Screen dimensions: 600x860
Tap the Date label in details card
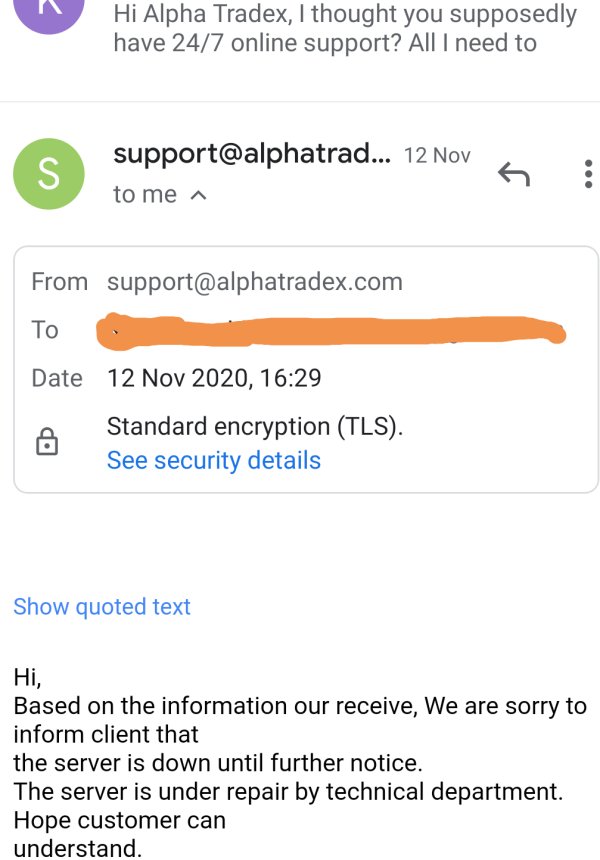point(57,378)
